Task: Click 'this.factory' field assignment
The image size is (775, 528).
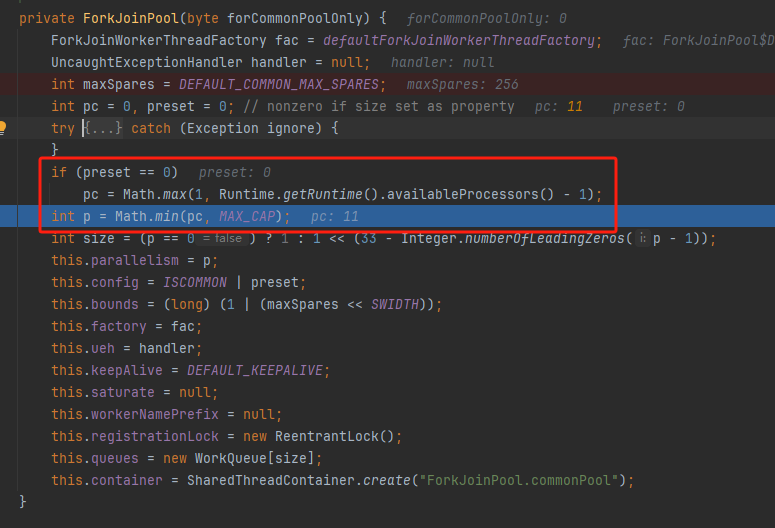Action: point(99,327)
